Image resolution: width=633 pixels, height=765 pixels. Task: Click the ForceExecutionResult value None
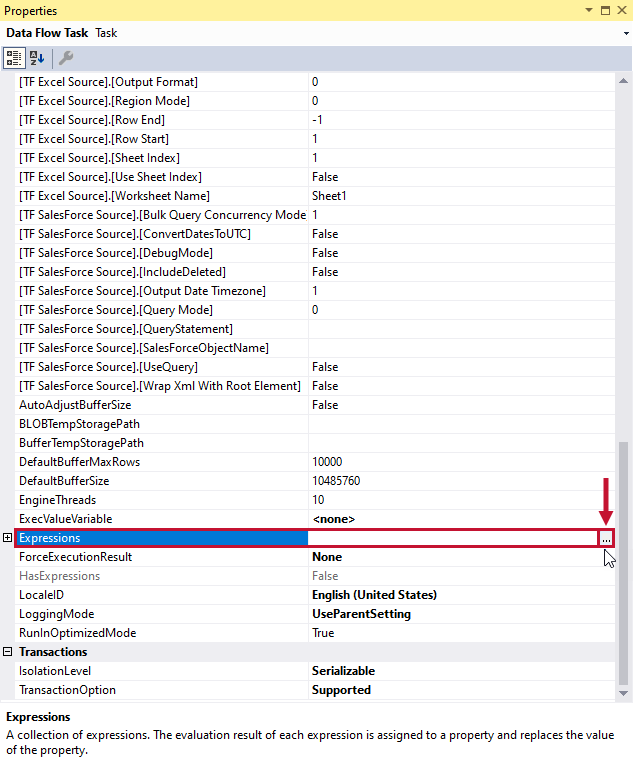tap(327, 557)
